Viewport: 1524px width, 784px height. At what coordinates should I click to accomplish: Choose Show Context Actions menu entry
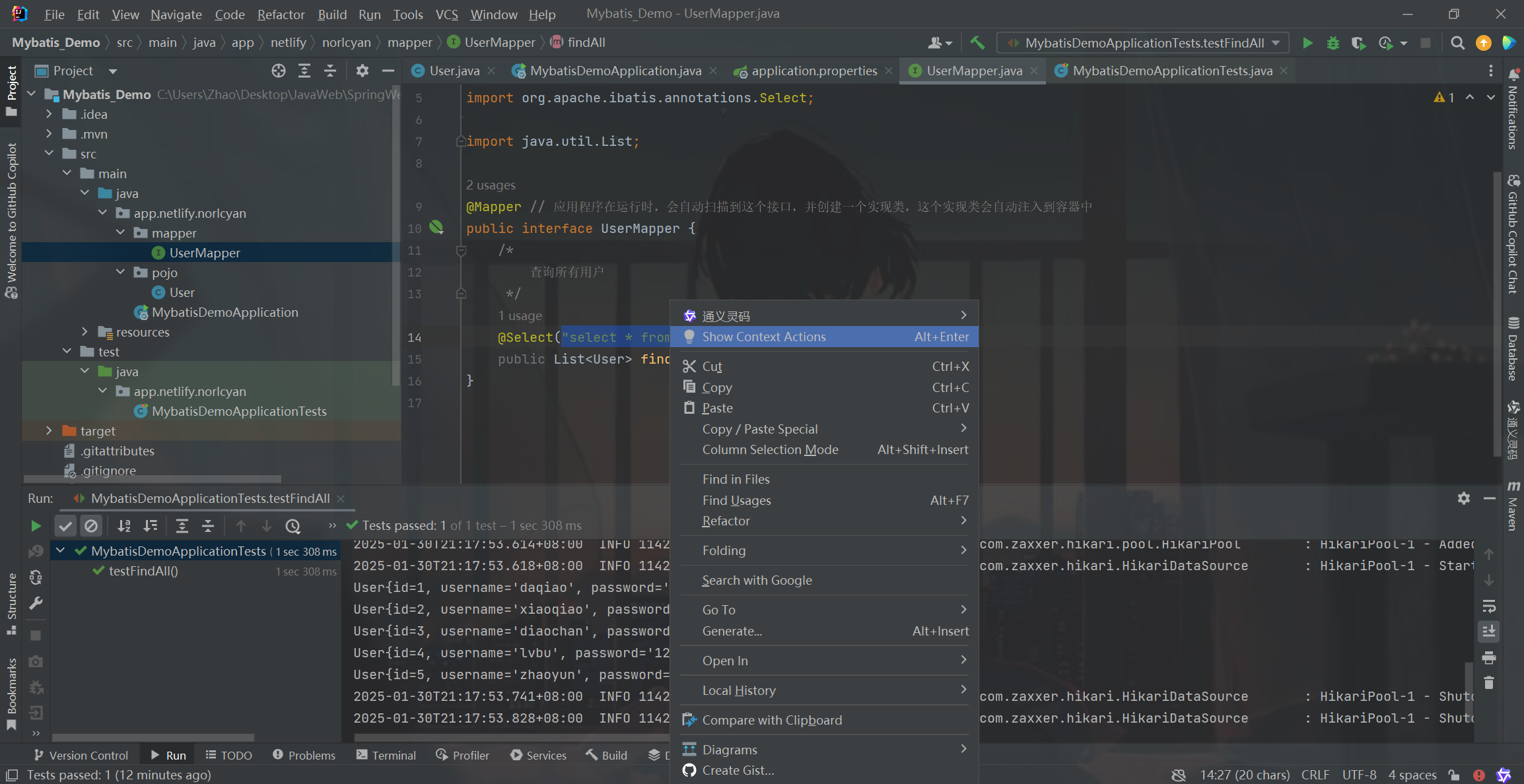click(824, 337)
